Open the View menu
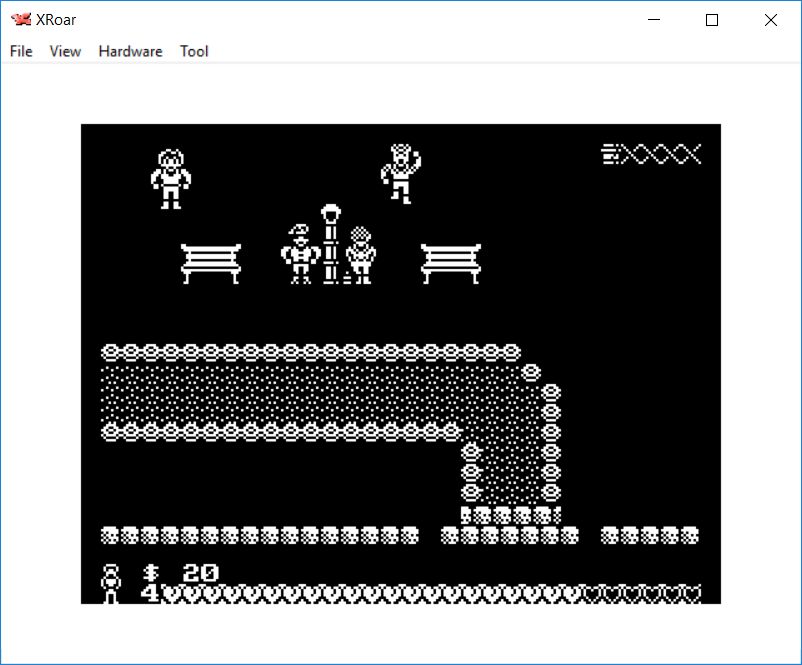The height and width of the screenshot is (665, 802). [x=65, y=51]
